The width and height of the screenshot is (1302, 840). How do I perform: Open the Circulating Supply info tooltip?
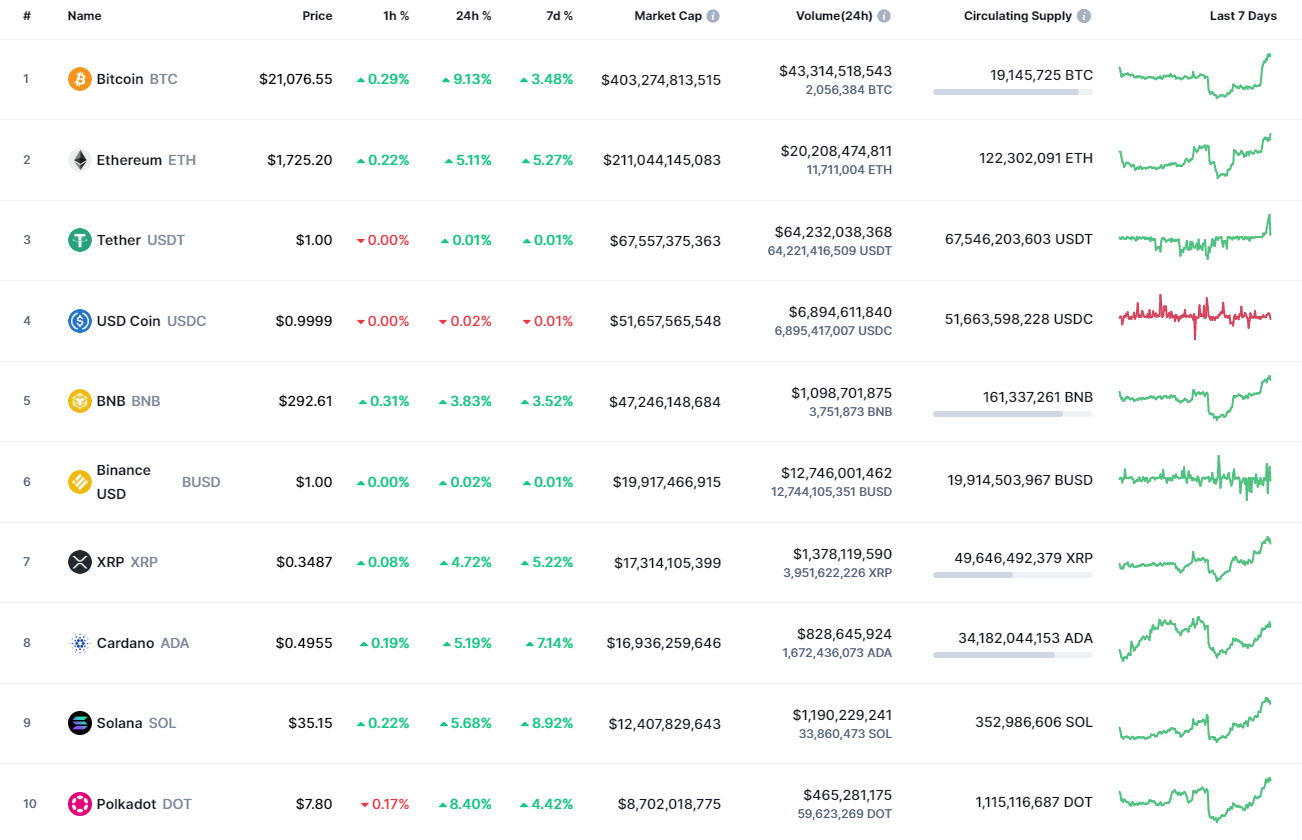[1084, 15]
